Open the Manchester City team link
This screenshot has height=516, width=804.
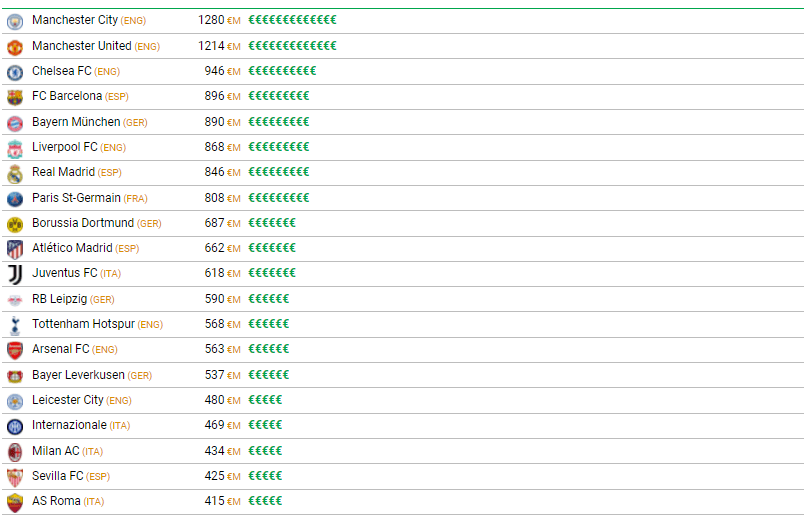click(75, 20)
